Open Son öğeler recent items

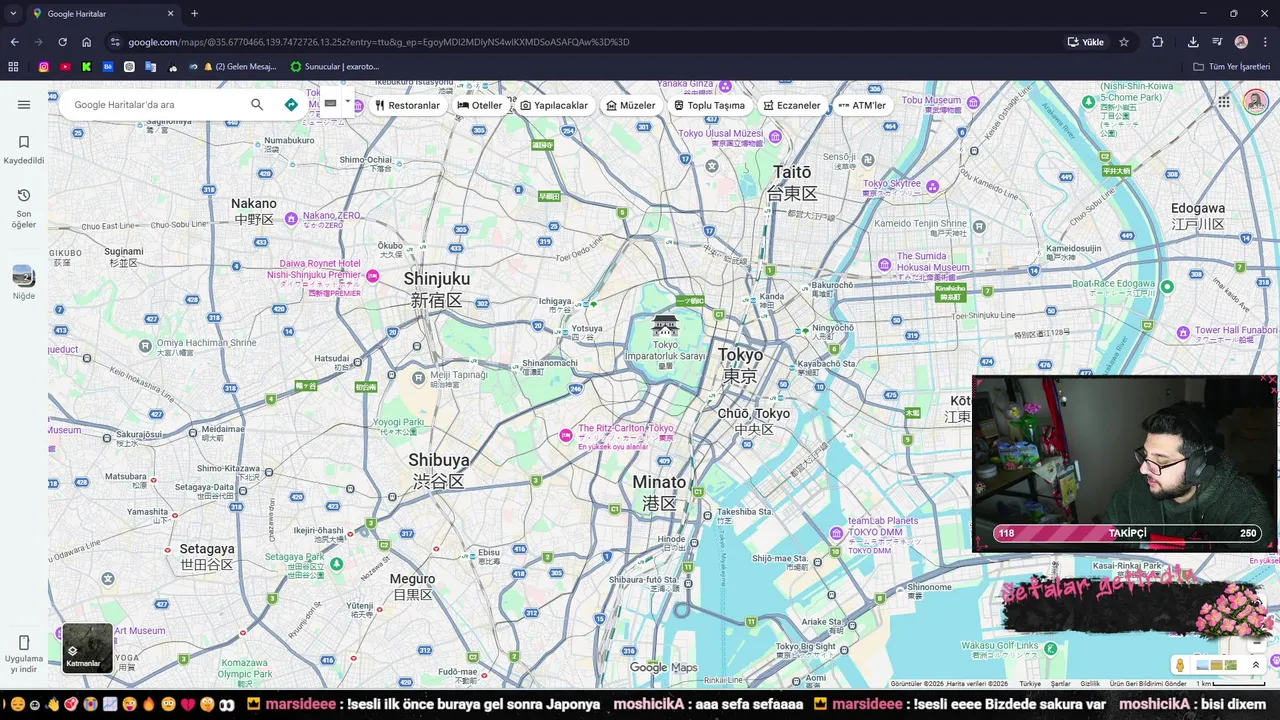click(24, 207)
